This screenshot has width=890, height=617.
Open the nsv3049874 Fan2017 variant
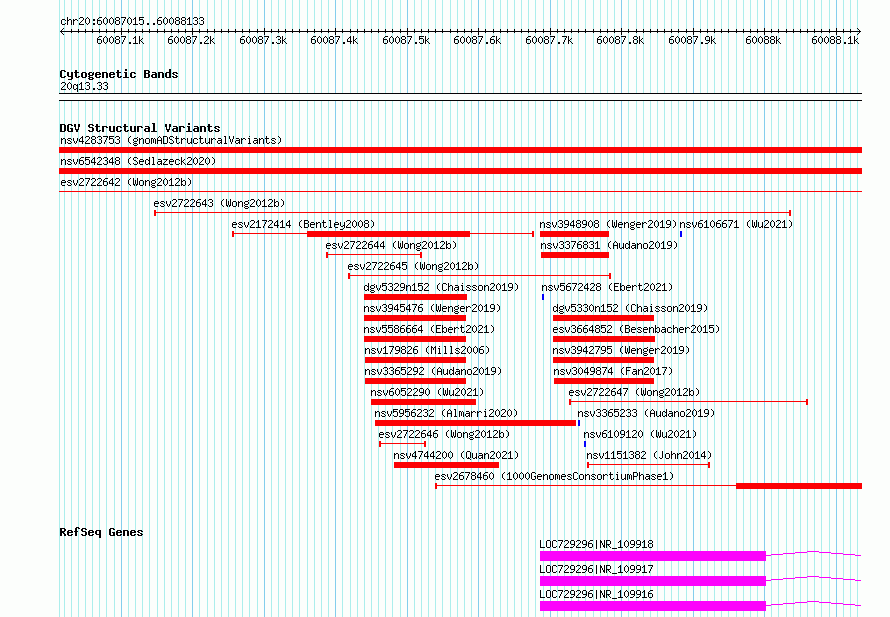613,371
